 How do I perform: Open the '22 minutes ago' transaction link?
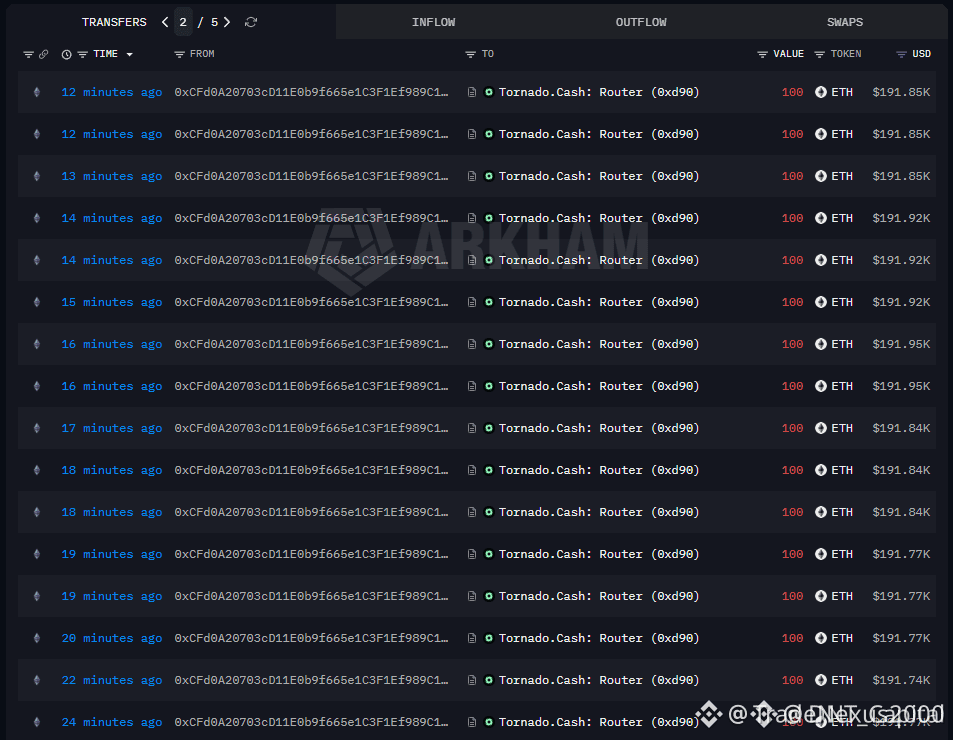pyautogui.click(x=112, y=680)
